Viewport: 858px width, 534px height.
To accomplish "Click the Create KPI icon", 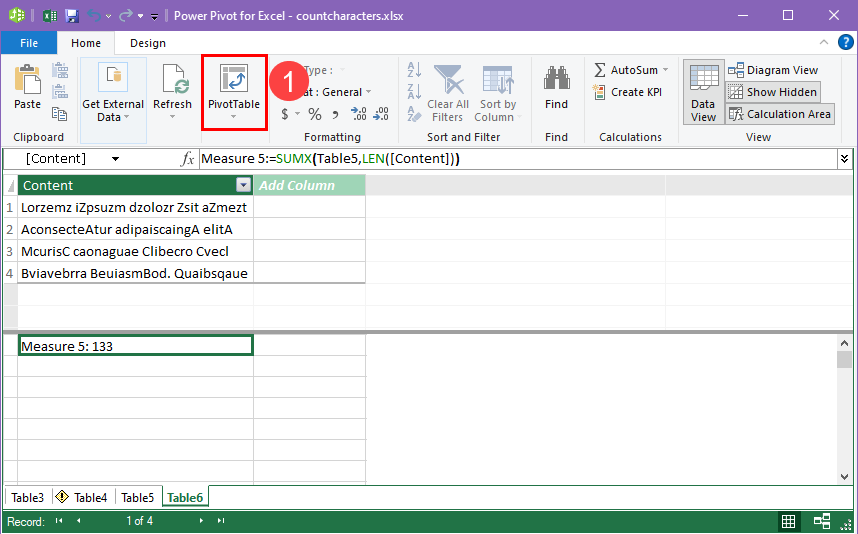I will click(599, 92).
